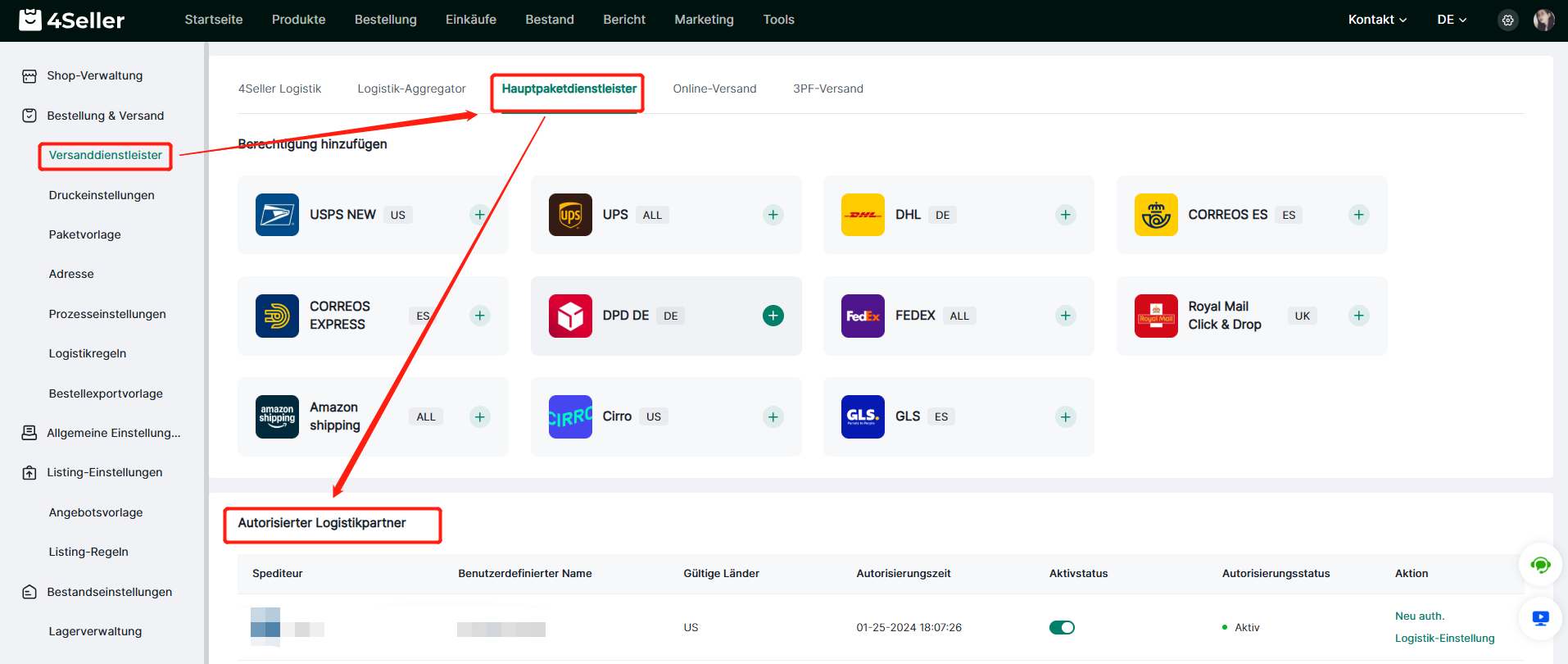Switch to 4Seller Logistik tab
The width and height of the screenshot is (1568, 664).
tap(279, 89)
